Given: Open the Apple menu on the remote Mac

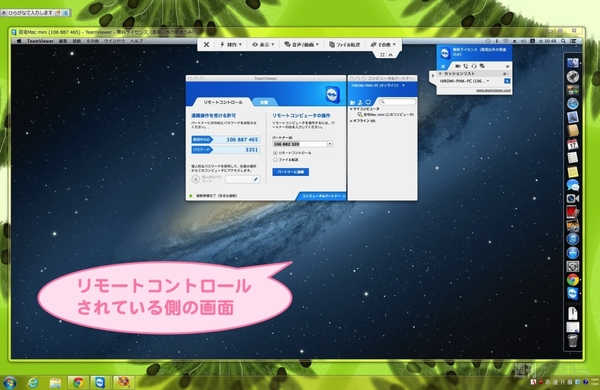Looking at the screenshot, I should pos(19,41).
